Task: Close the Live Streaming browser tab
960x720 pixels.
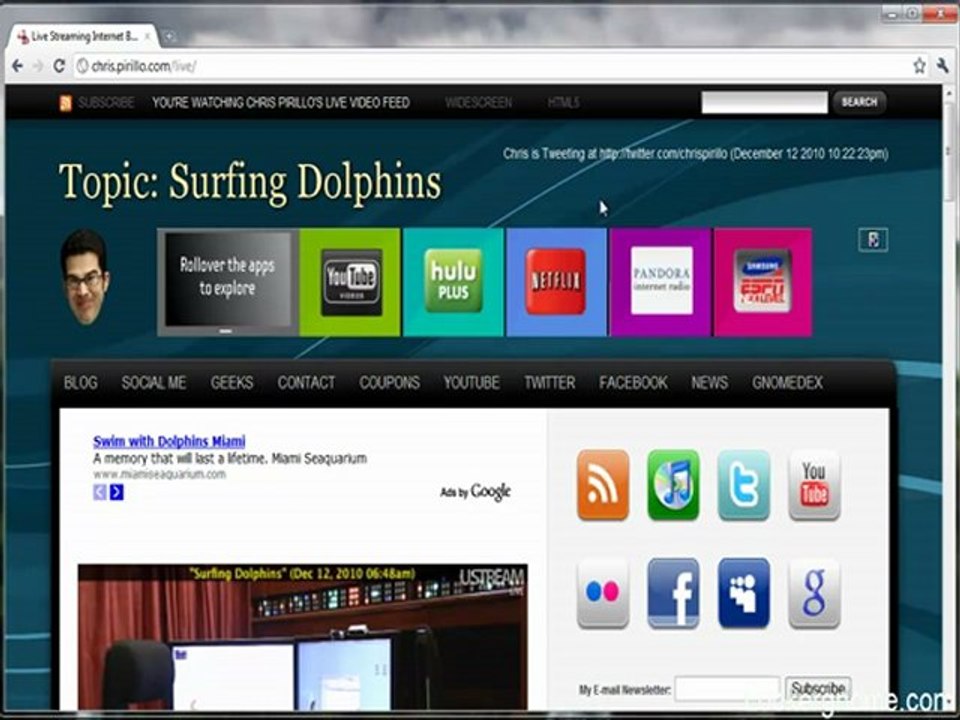Action: 148,37
